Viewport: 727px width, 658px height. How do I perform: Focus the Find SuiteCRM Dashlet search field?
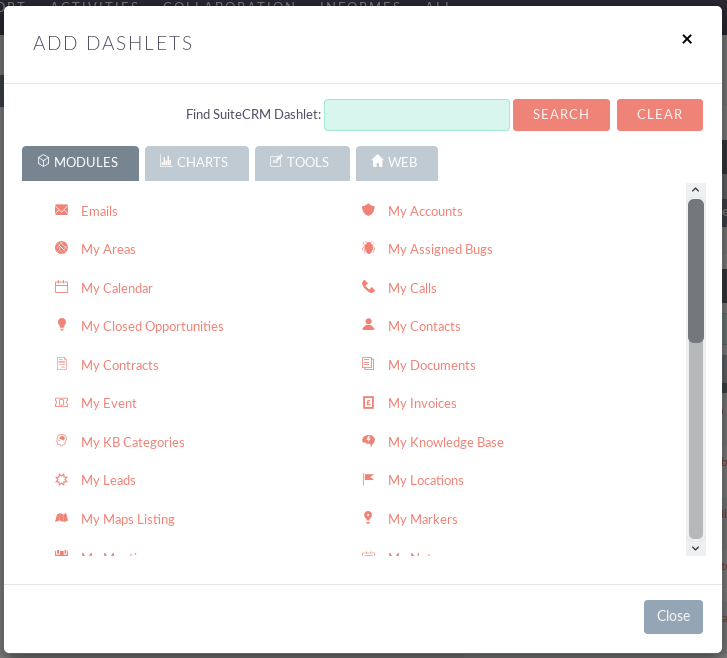416,115
